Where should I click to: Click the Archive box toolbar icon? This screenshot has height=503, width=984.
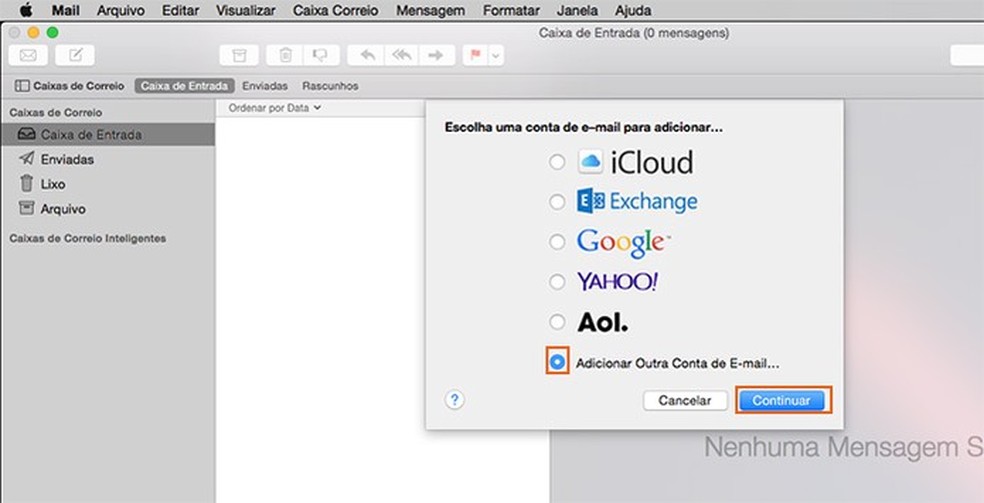(x=239, y=55)
